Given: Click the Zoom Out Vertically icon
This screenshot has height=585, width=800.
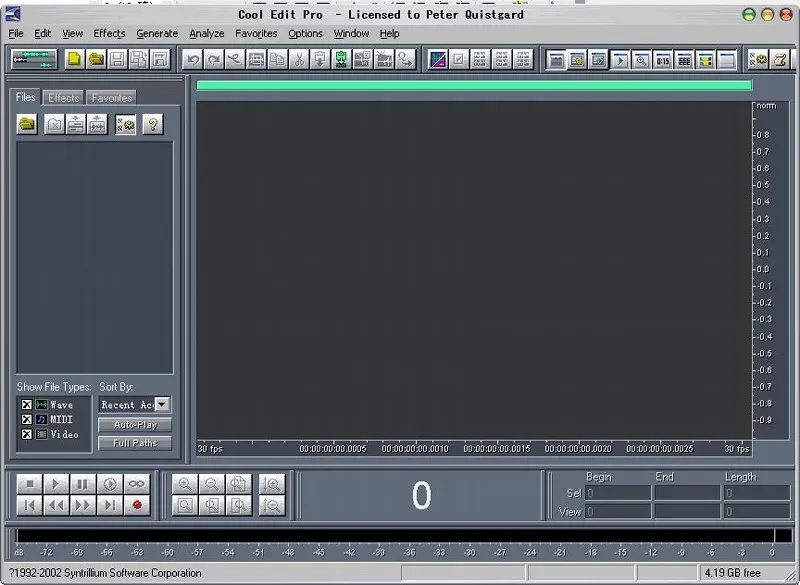Looking at the screenshot, I should 271,505.
